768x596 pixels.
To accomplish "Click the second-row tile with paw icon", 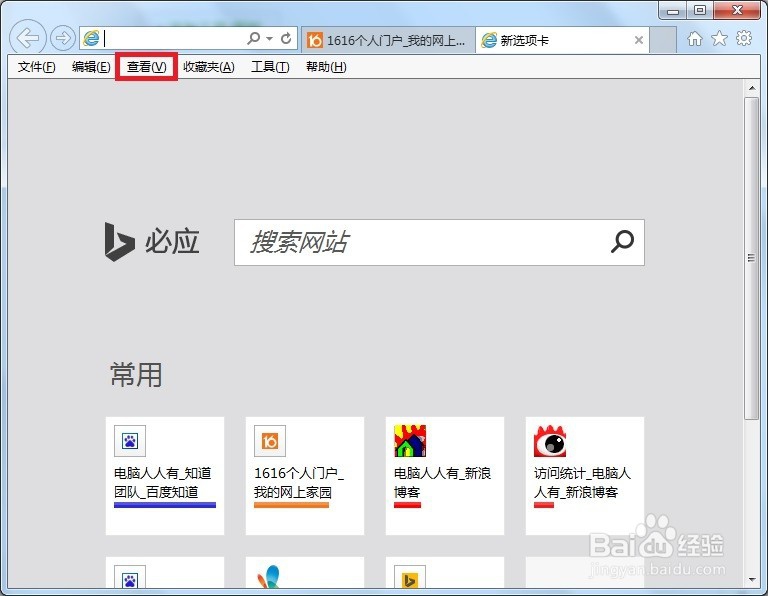I will [165, 572].
